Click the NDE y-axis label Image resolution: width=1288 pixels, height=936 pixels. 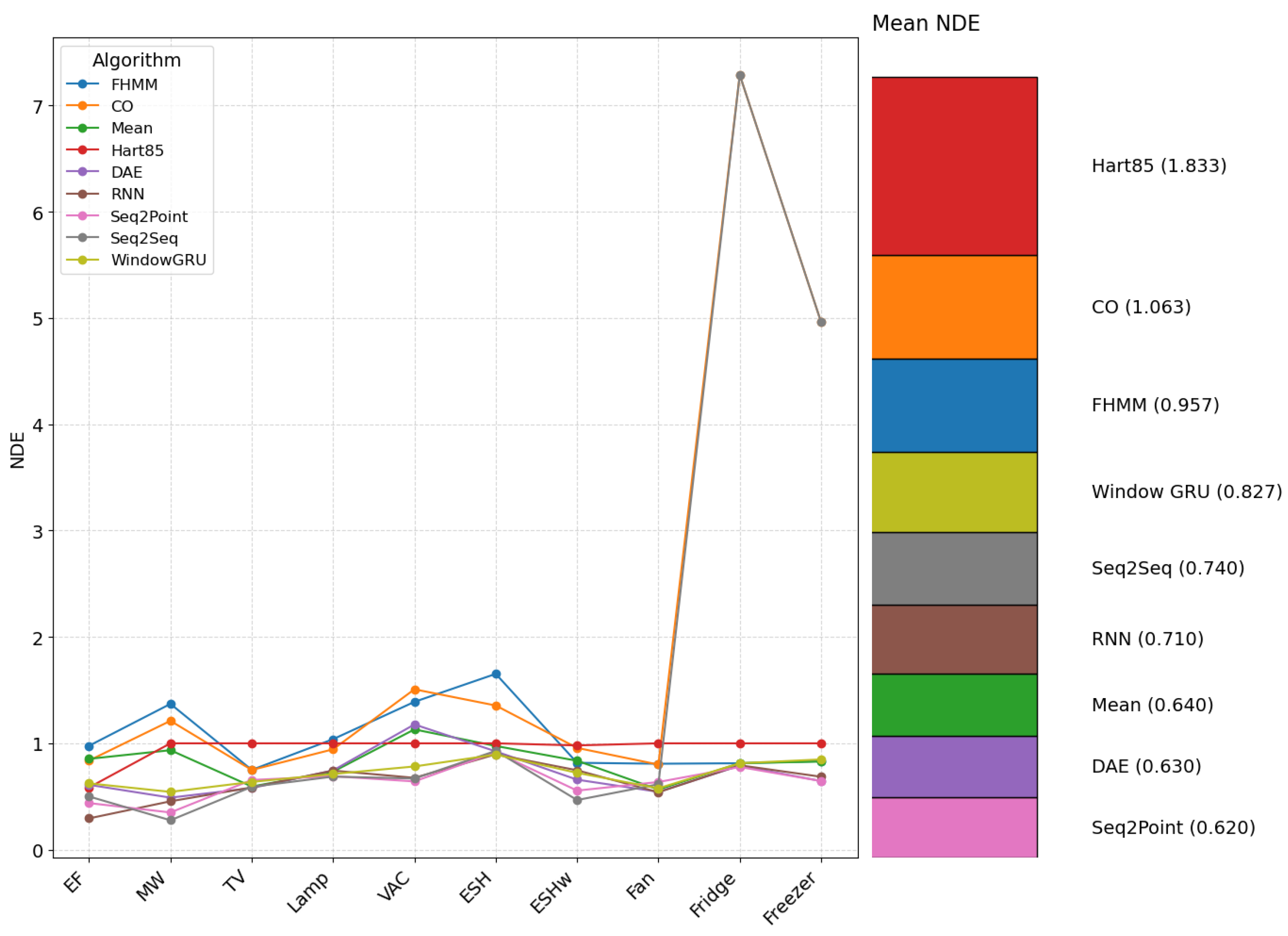click(x=18, y=450)
